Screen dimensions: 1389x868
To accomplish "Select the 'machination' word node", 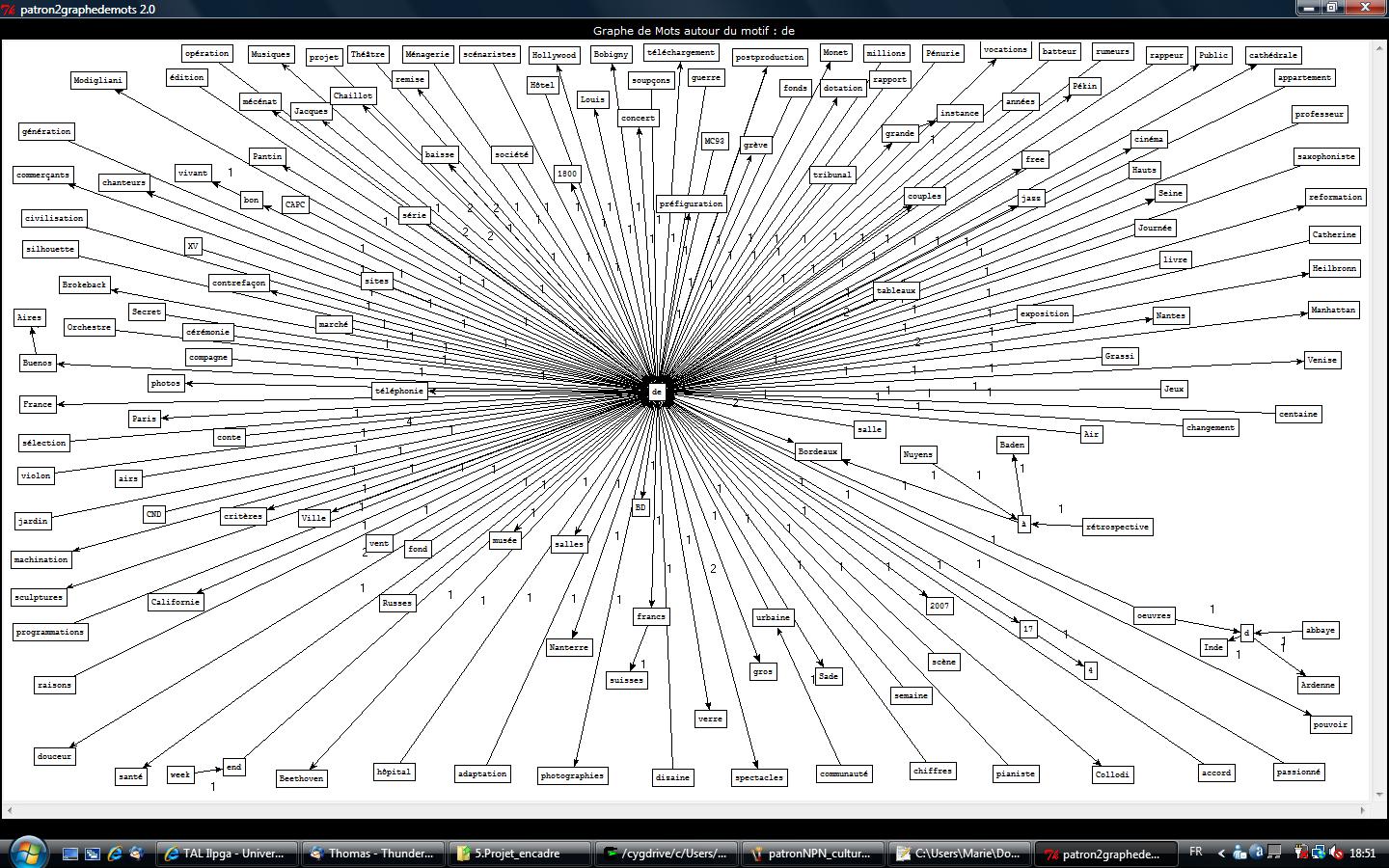I will [41, 559].
